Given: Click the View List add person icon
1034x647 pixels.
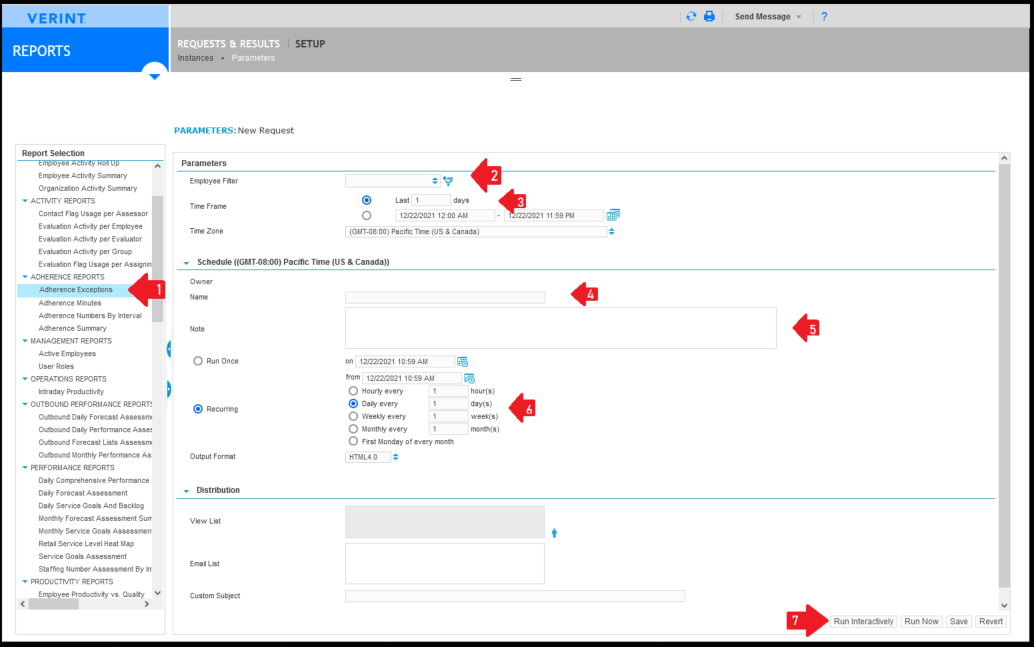Looking at the screenshot, I should pos(554,533).
